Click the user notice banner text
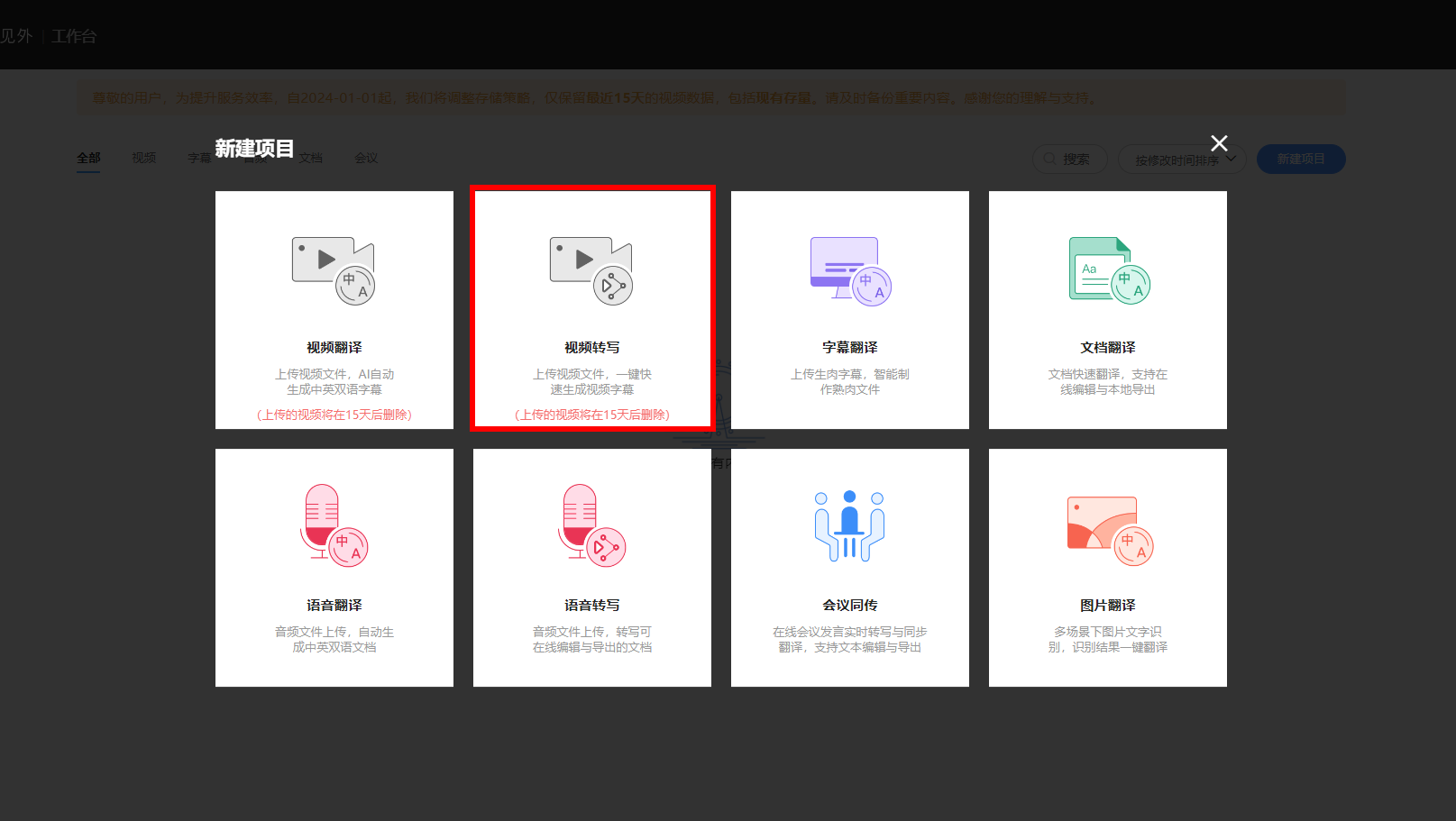Image resolution: width=1456 pixels, height=821 pixels. [x=595, y=97]
